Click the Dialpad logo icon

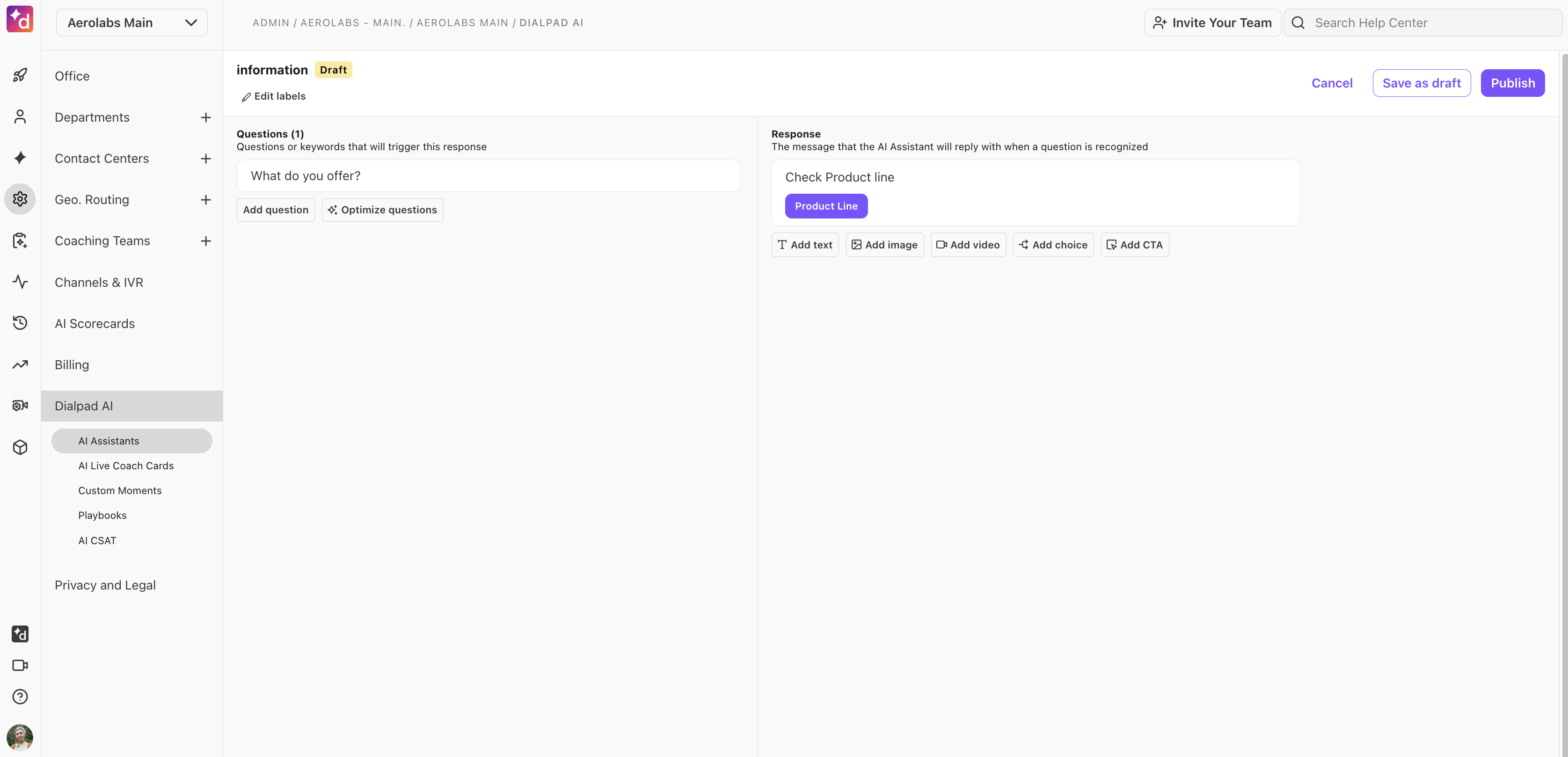point(20,20)
